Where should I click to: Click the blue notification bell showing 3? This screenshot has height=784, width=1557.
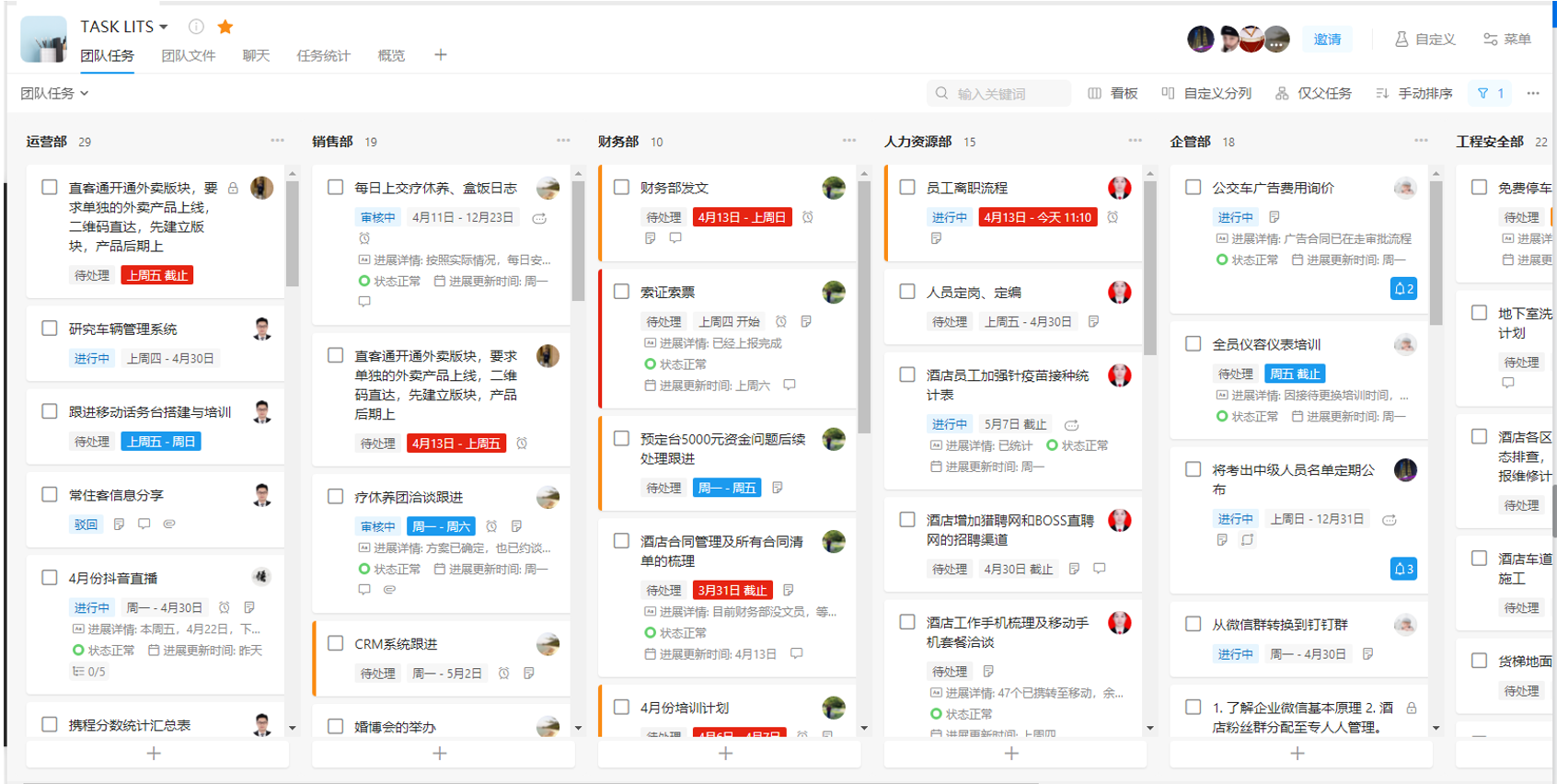click(x=1403, y=569)
